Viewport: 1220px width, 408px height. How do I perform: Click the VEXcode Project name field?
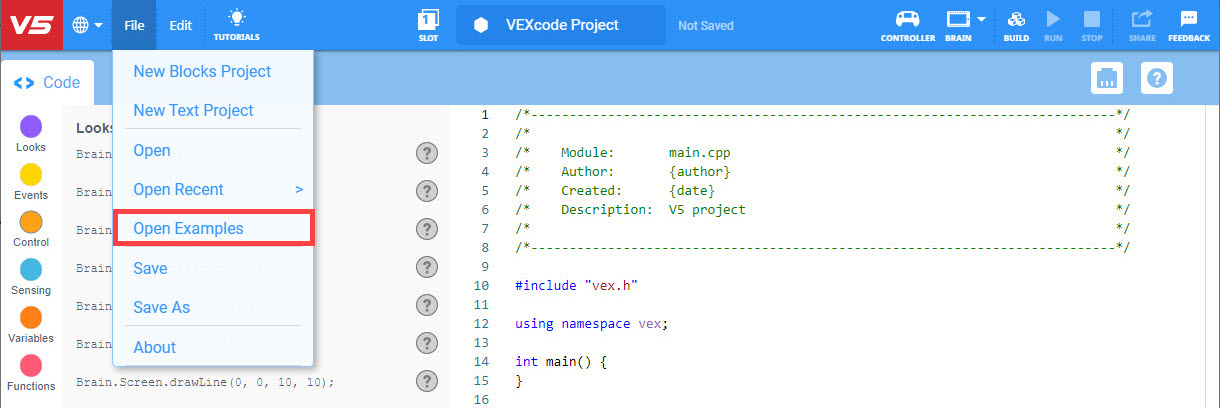pos(560,25)
